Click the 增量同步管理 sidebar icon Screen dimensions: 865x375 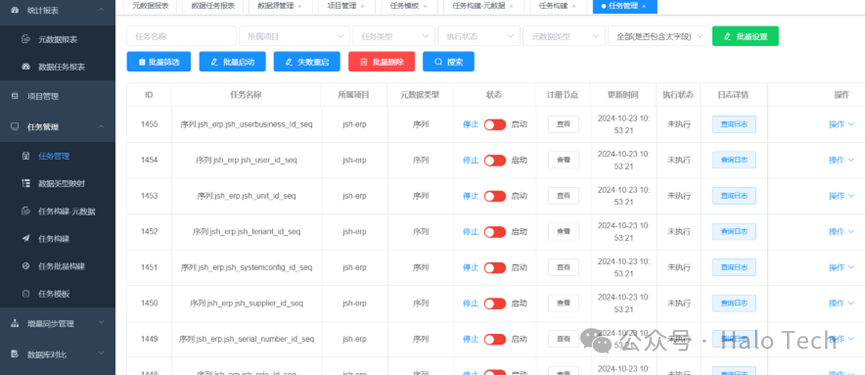[x=15, y=324]
